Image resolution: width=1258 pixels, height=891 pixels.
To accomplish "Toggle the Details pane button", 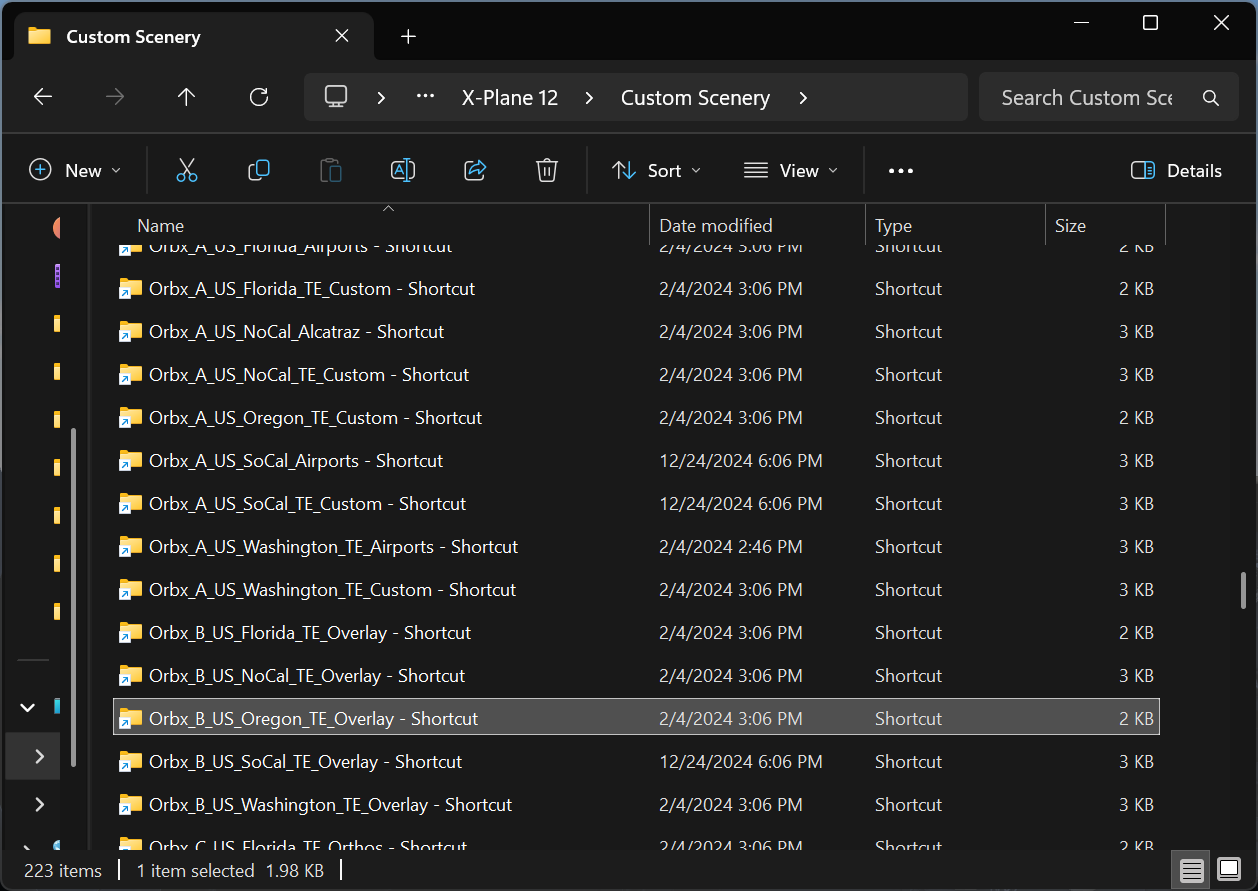I will (1176, 171).
